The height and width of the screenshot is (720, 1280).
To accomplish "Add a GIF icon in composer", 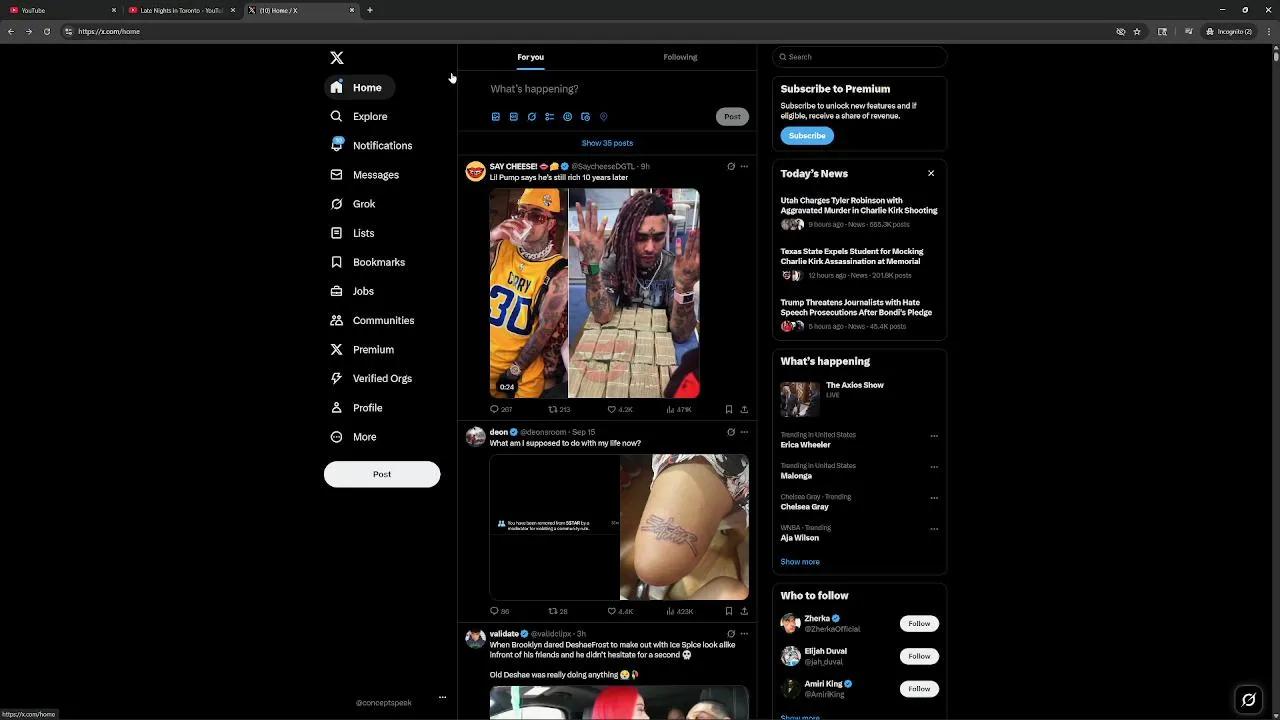I will pos(513,117).
